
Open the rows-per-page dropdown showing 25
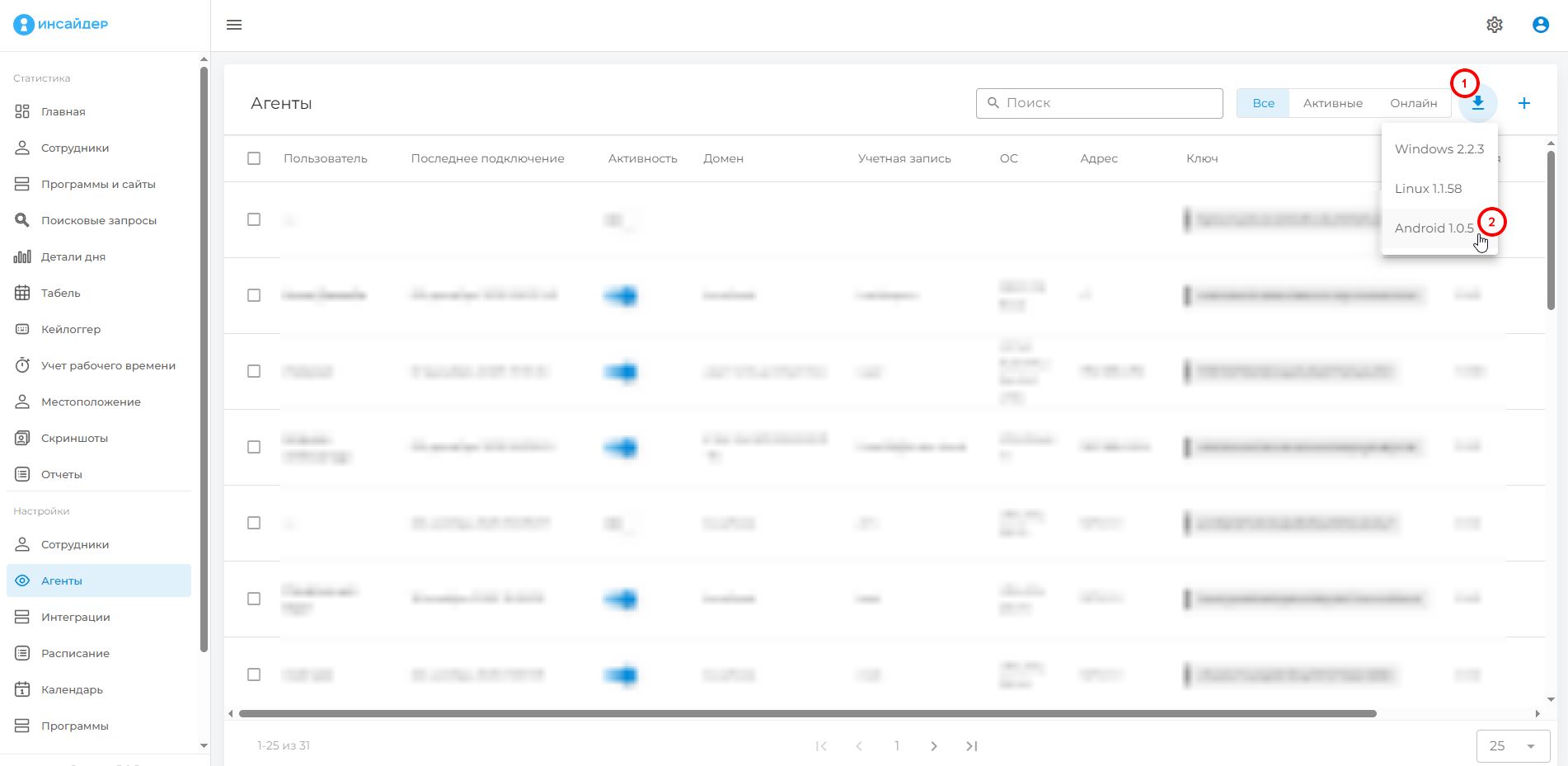click(x=1513, y=745)
